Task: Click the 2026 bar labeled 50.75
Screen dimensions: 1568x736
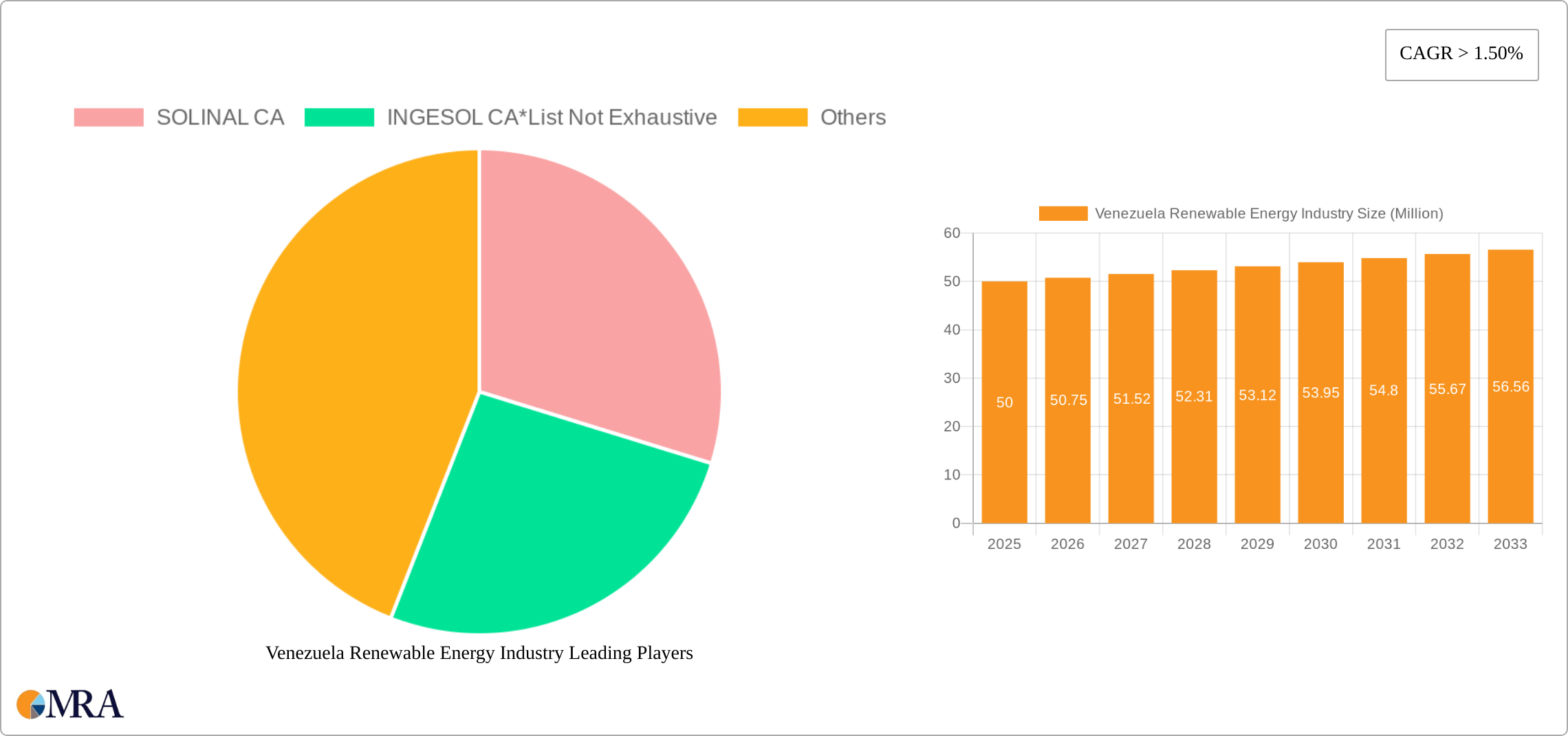Action: [1067, 400]
